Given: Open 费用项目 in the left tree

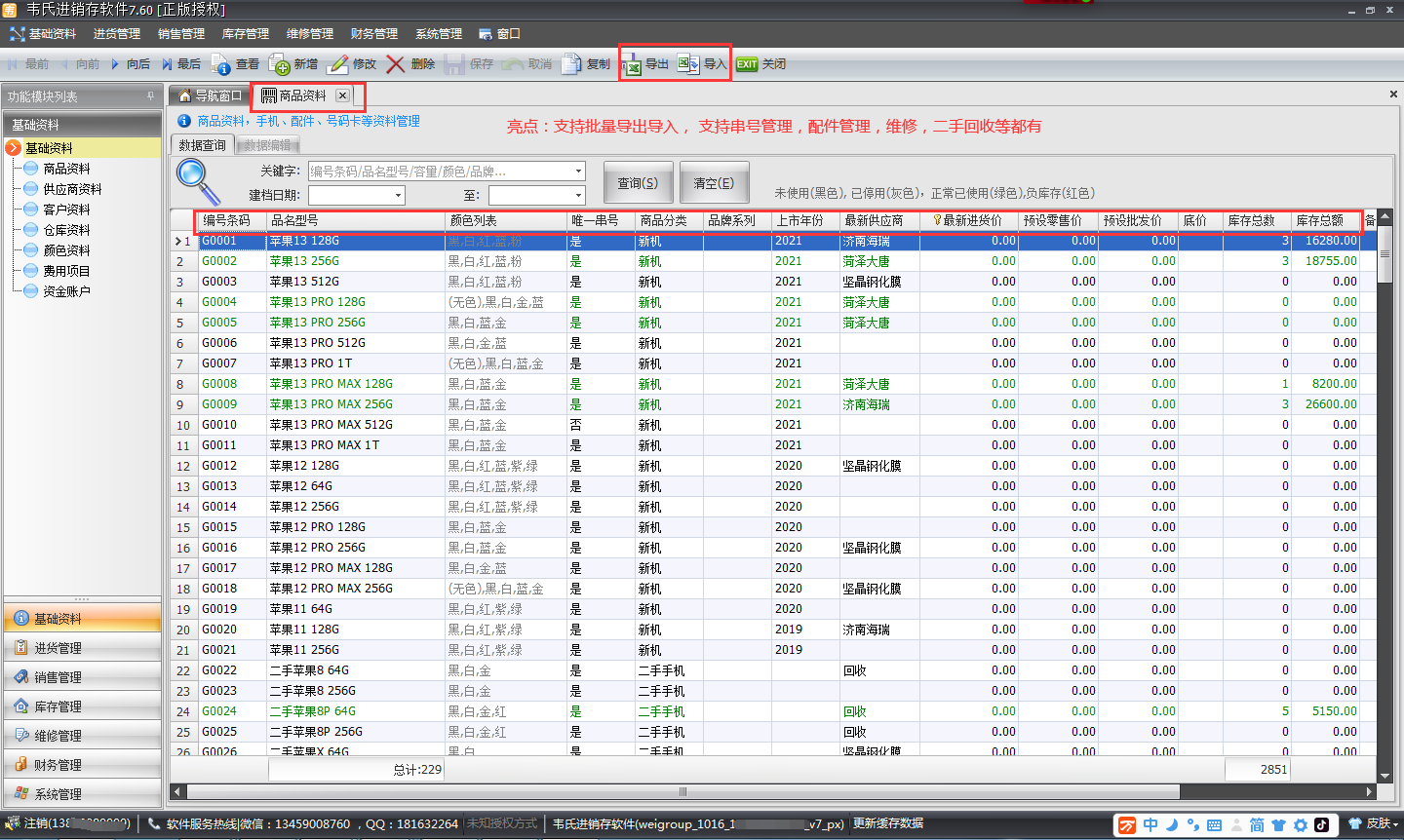Looking at the screenshot, I should [66, 271].
